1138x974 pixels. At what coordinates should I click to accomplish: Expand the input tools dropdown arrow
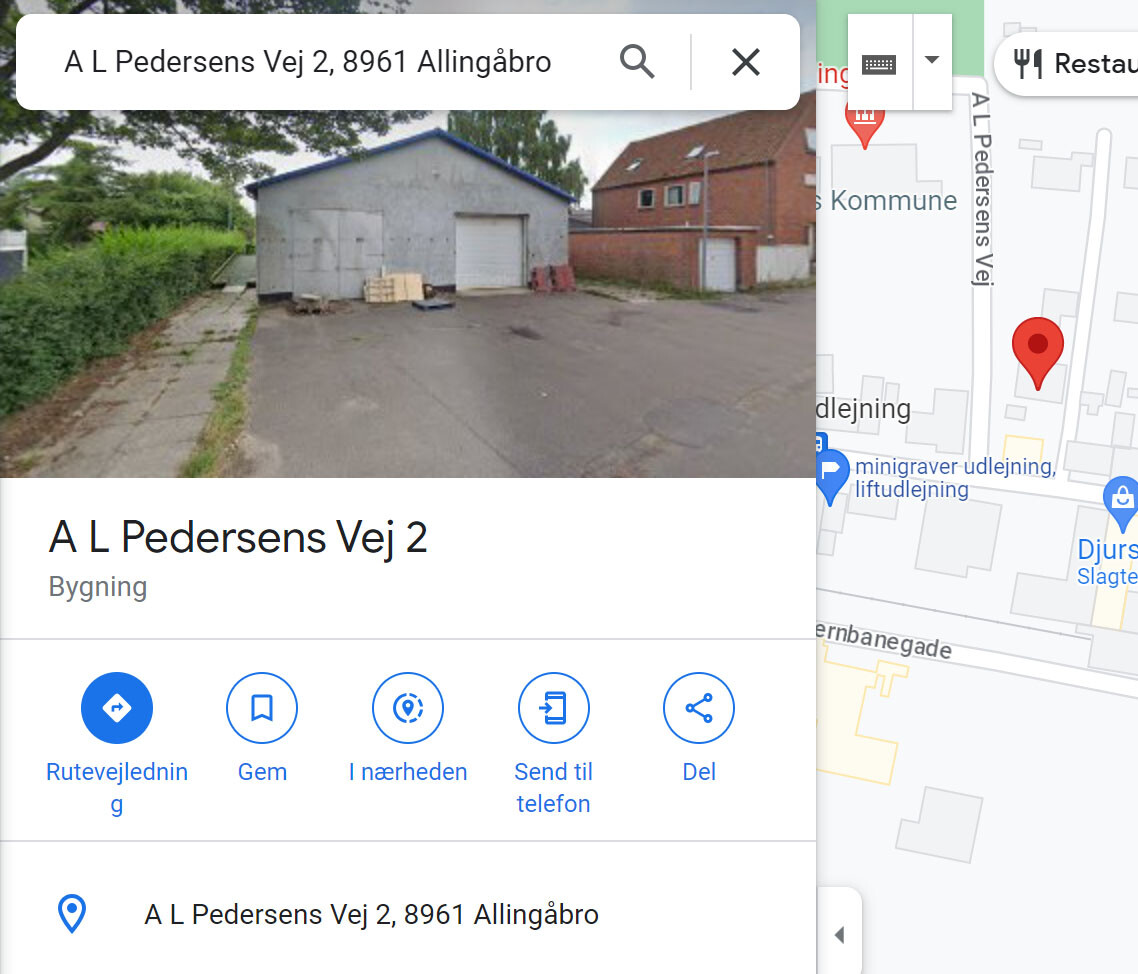pos(932,61)
